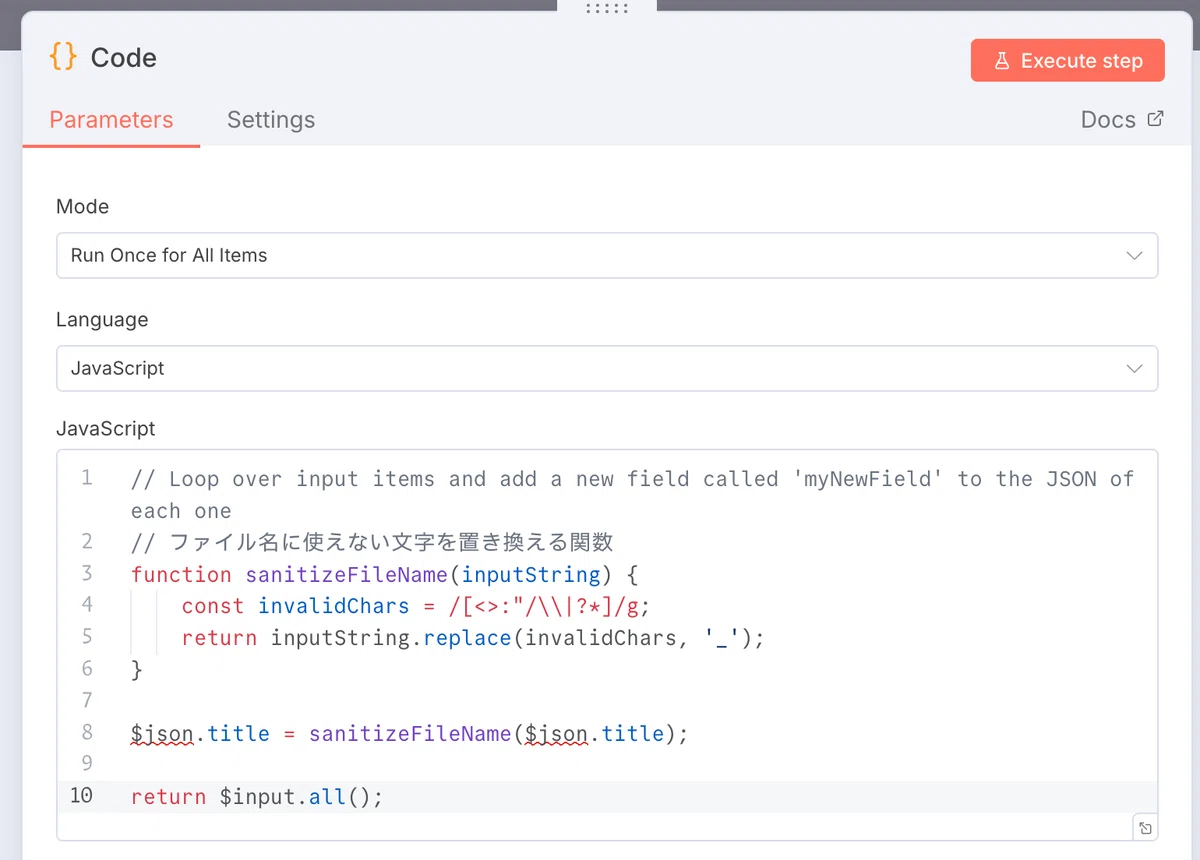Click the code editor expand icon

tap(1146, 828)
